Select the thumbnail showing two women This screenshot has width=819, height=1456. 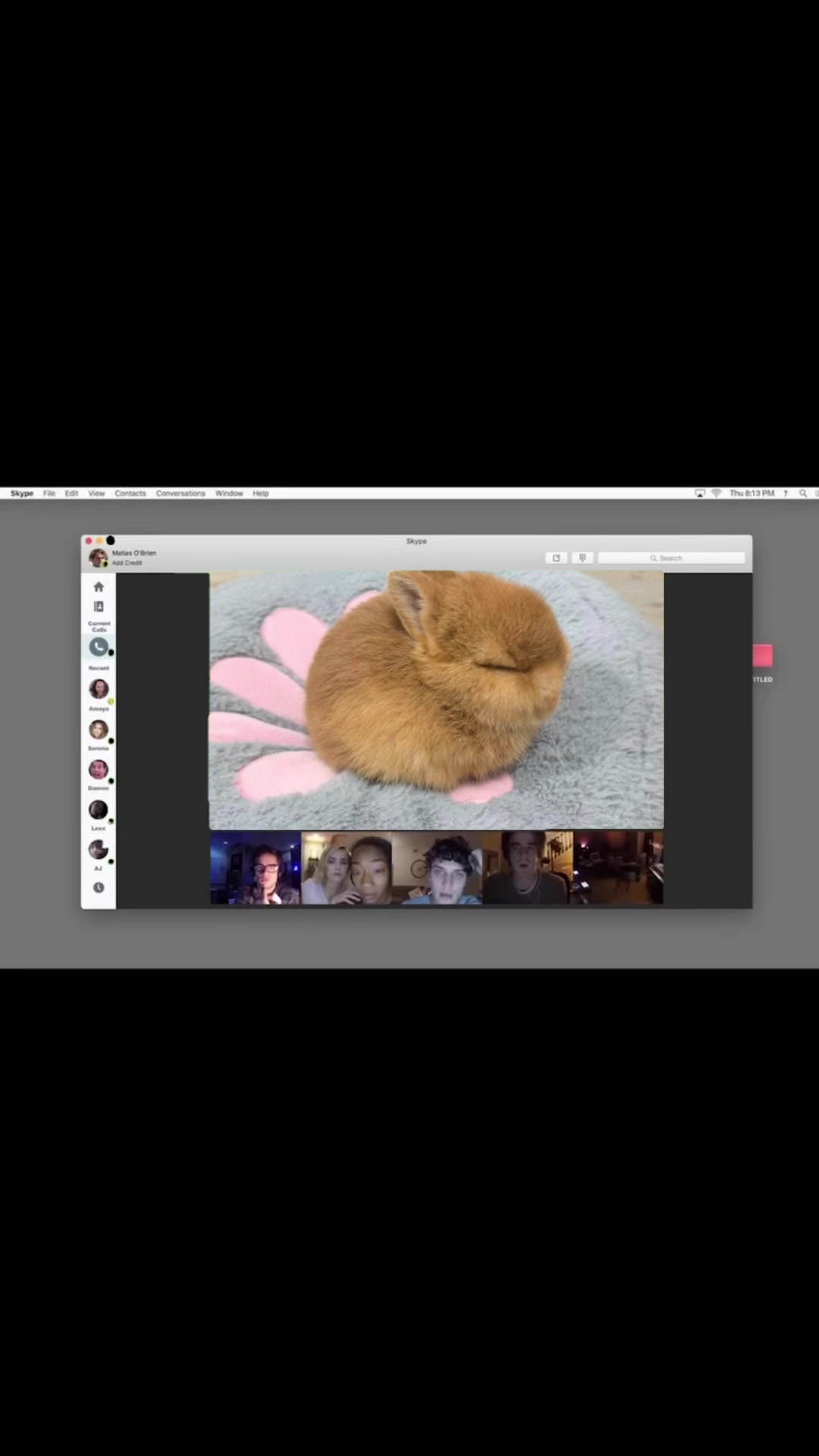pos(347,868)
